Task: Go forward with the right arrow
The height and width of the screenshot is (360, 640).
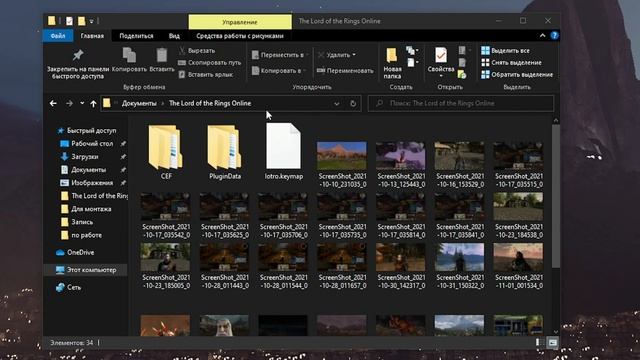Action: coord(69,104)
